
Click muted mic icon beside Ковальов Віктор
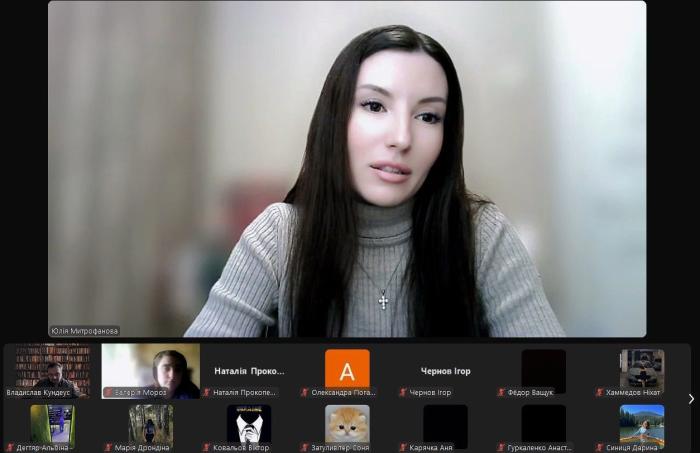pyautogui.click(x=206, y=448)
